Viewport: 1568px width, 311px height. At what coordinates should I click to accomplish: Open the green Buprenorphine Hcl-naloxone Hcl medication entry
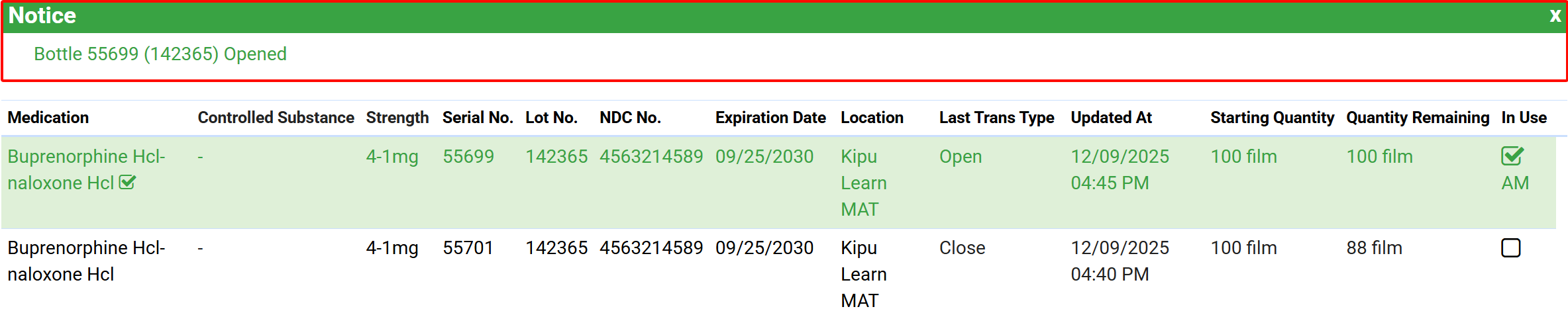[x=86, y=157]
